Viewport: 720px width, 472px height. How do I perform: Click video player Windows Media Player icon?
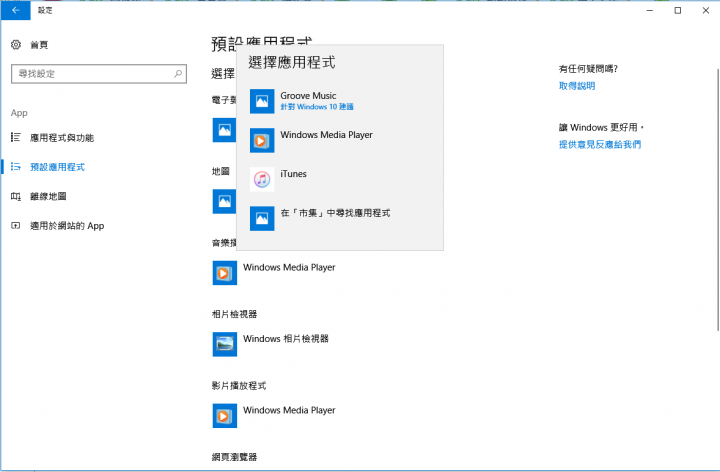coord(225,416)
